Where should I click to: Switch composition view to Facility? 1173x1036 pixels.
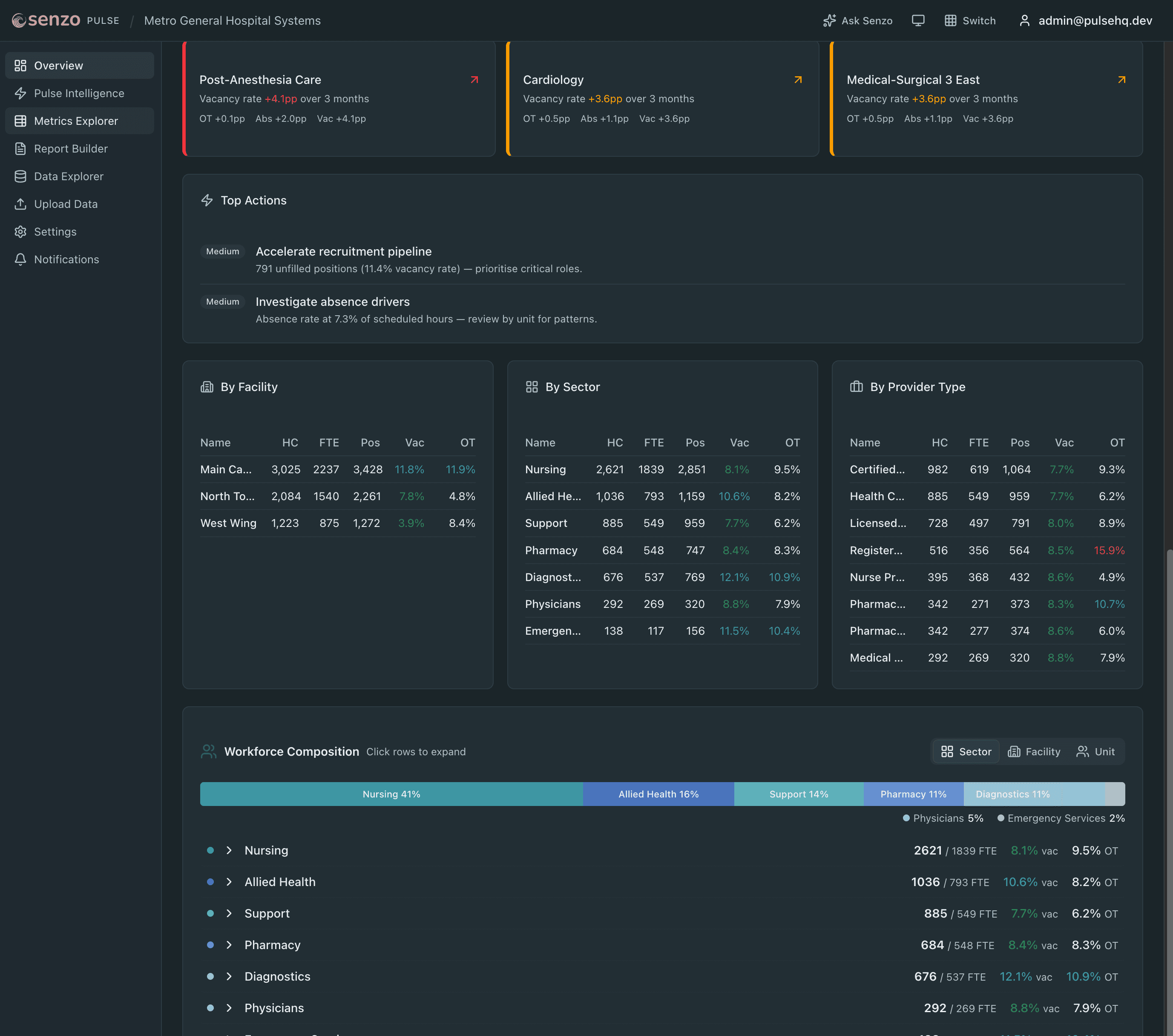click(x=1034, y=751)
